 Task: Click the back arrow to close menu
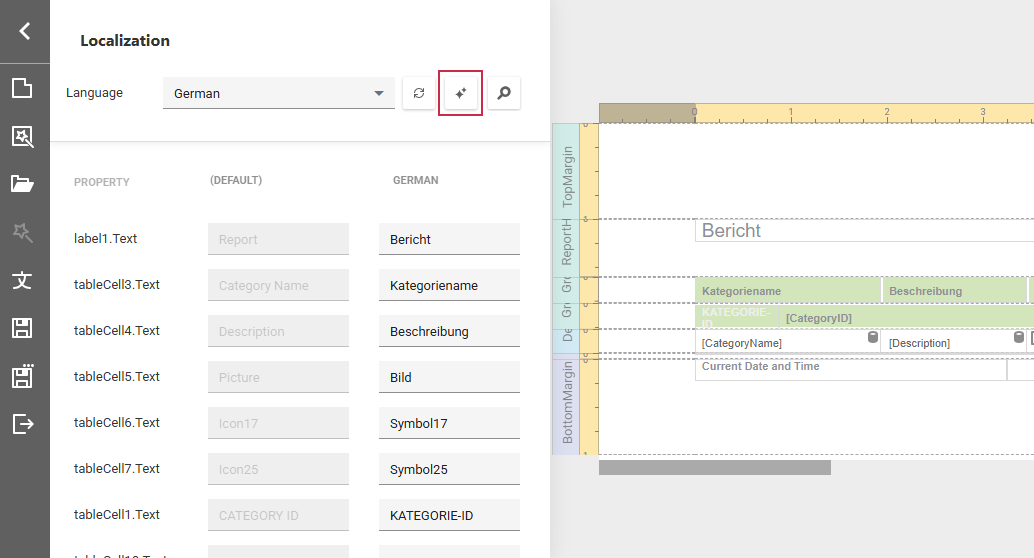pos(24,31)
